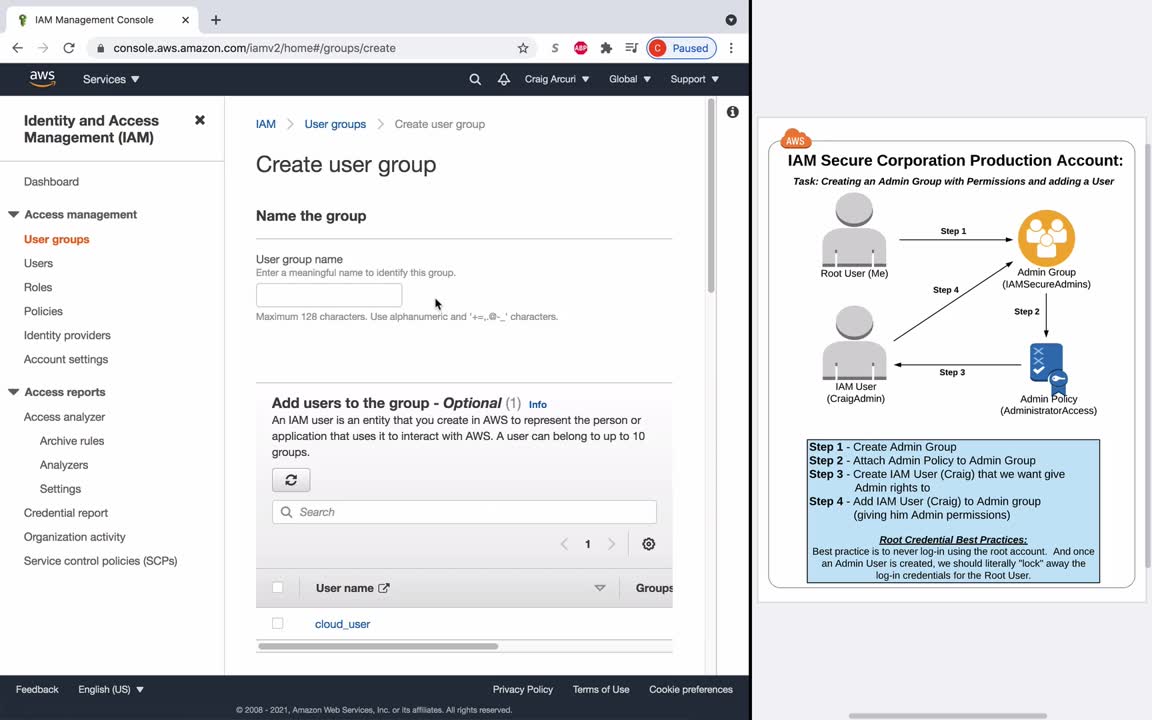Open the notifications bell icon

[x=504, y=79]
